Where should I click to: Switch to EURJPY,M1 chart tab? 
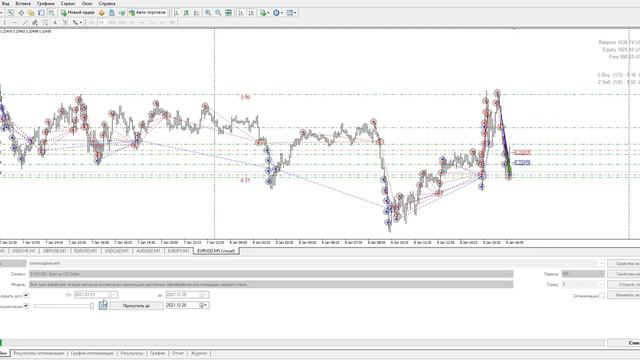point(178,251)
